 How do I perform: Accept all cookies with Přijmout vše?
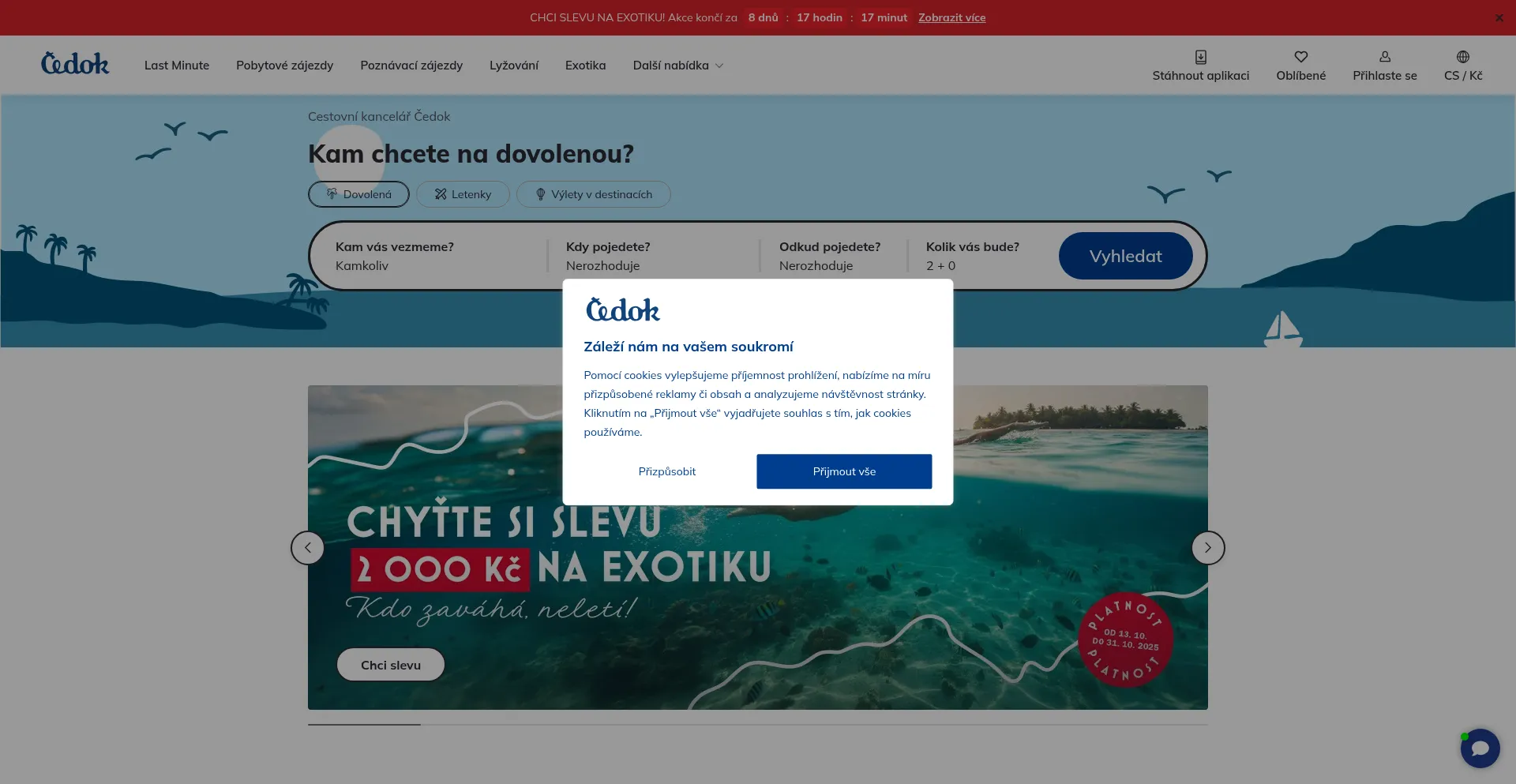pyautogui.click(x=844, y=471)
